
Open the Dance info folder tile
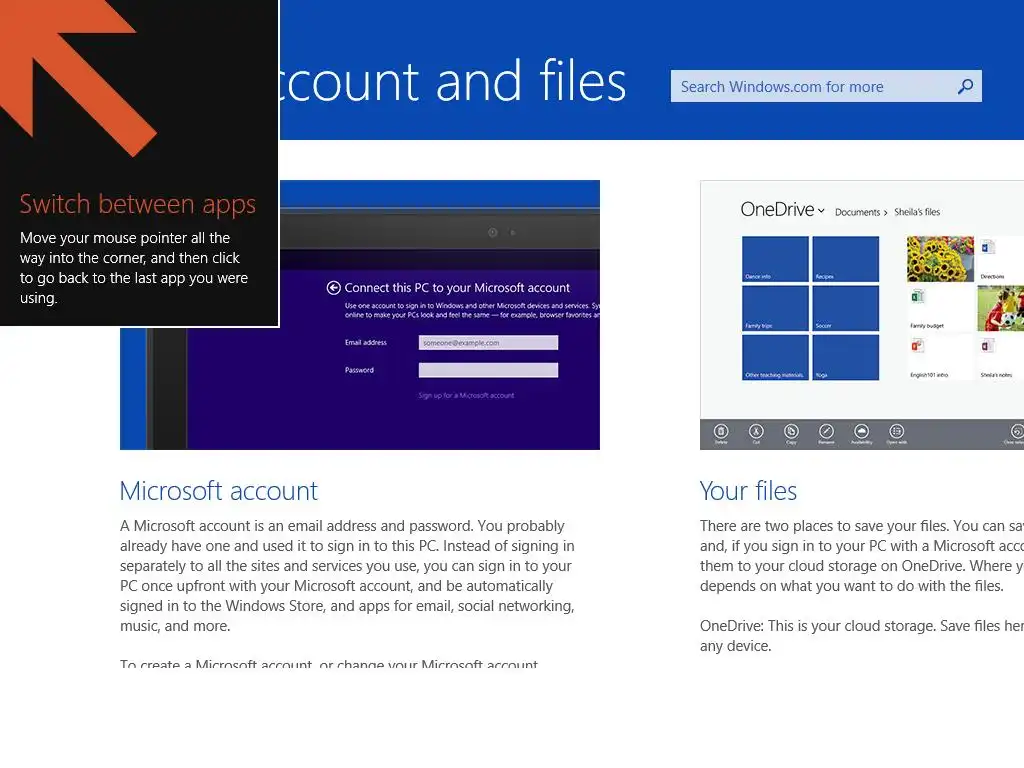pyautogui.click(x=775, y=259)
